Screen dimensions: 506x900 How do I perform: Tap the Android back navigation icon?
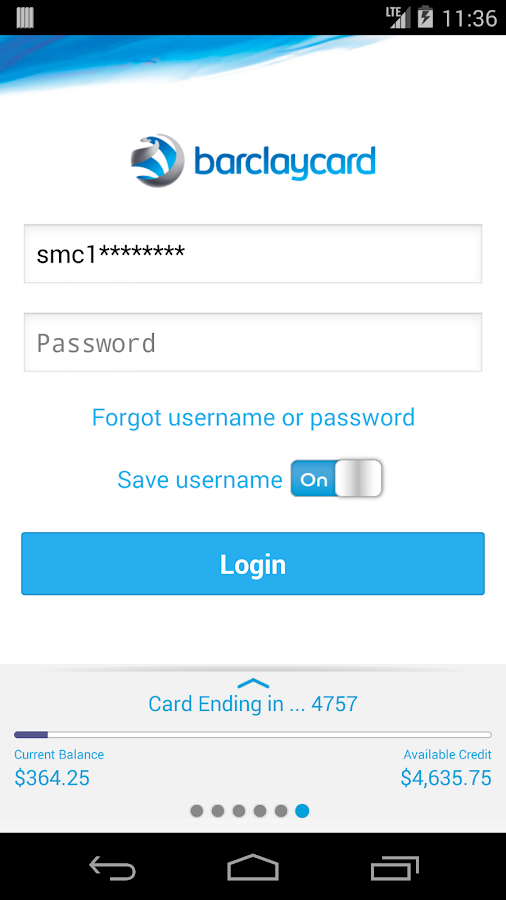pyautogui.click(x=112, y=867)
